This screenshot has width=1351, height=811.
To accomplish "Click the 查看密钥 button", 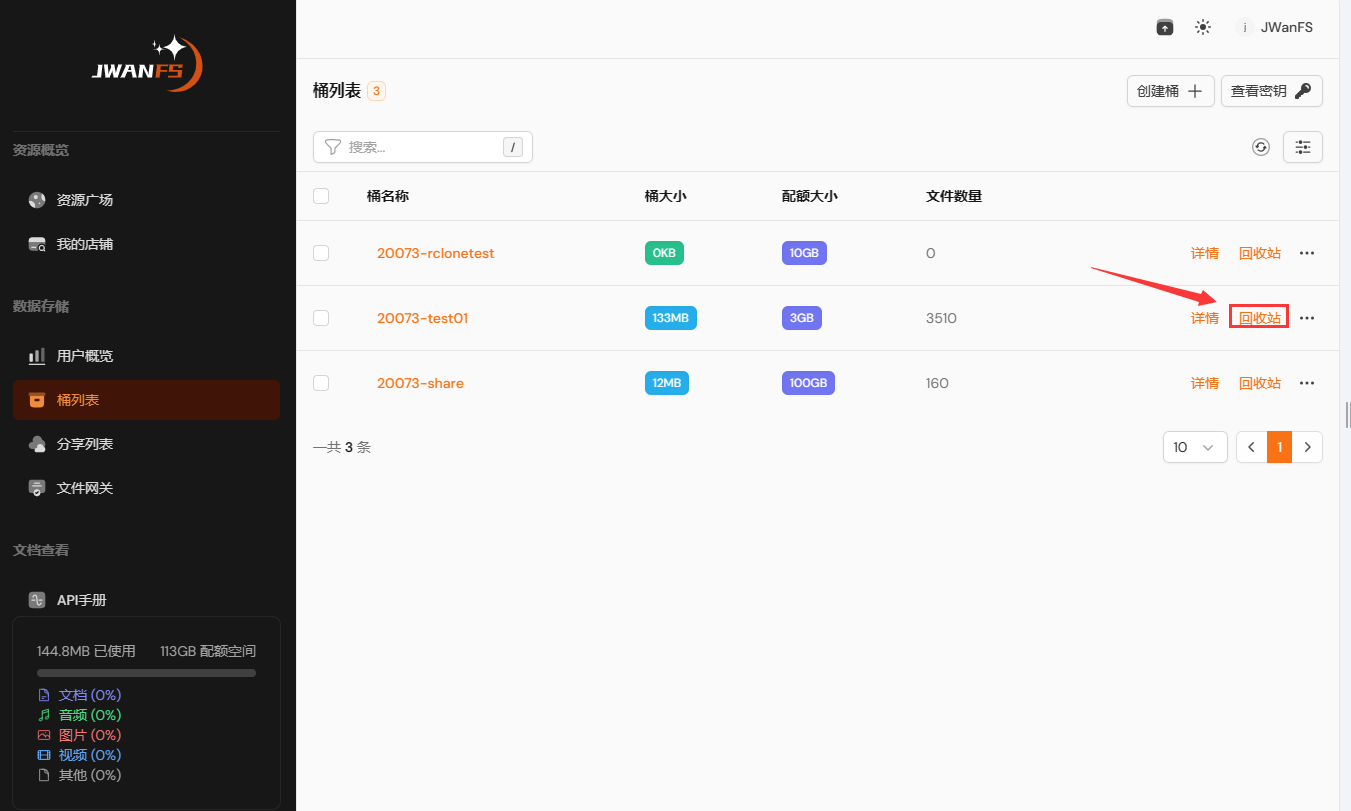I will [1272, 91].
